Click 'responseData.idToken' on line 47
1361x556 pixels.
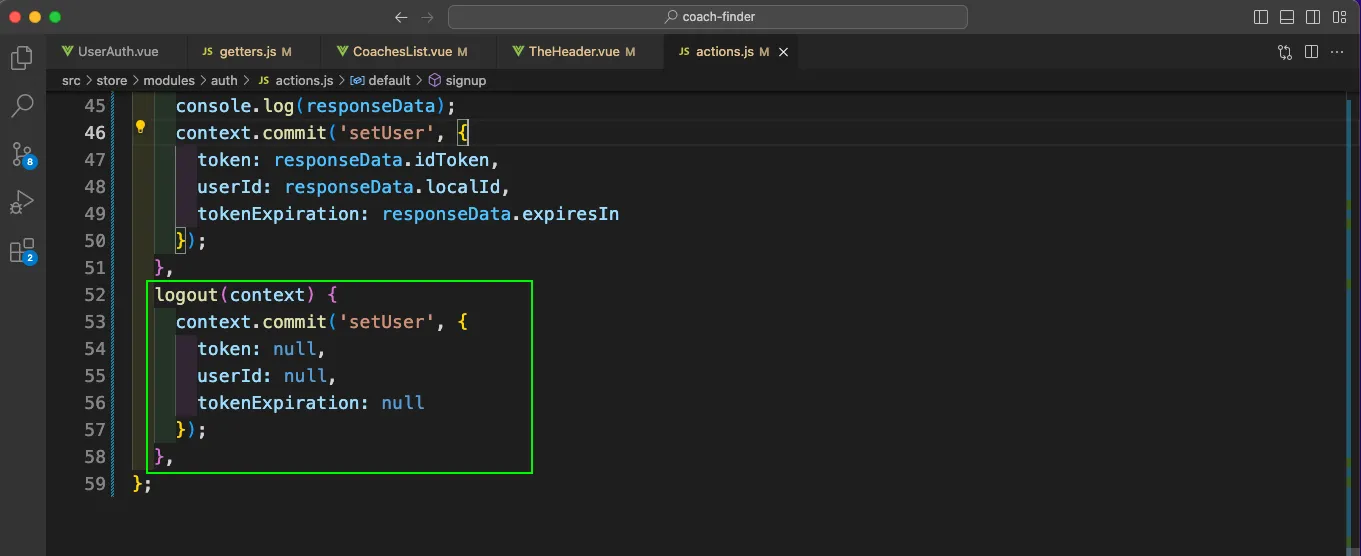[382, 160]
